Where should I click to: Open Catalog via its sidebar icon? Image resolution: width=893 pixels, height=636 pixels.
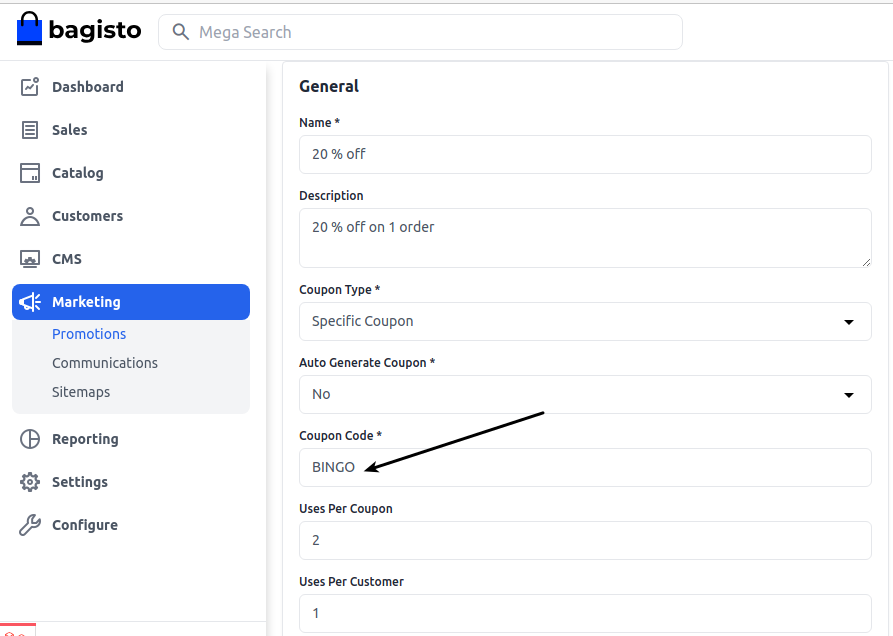(x=30, y=173)
